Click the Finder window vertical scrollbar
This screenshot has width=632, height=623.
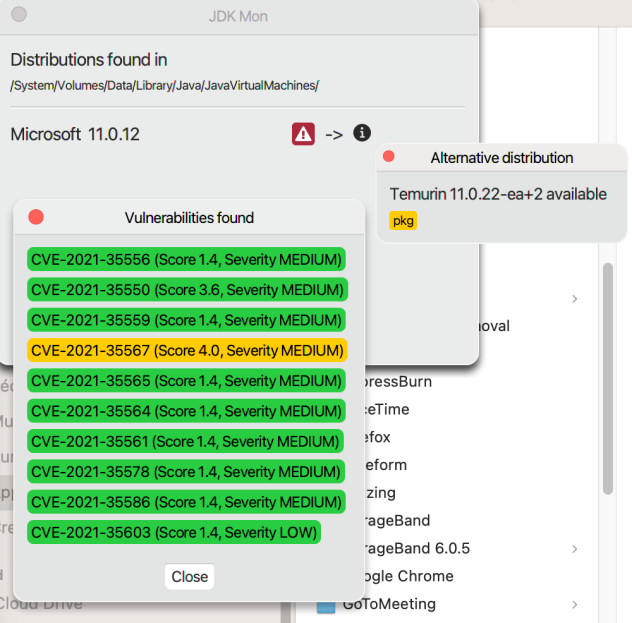pyautogui.click(x=607, y=380)
